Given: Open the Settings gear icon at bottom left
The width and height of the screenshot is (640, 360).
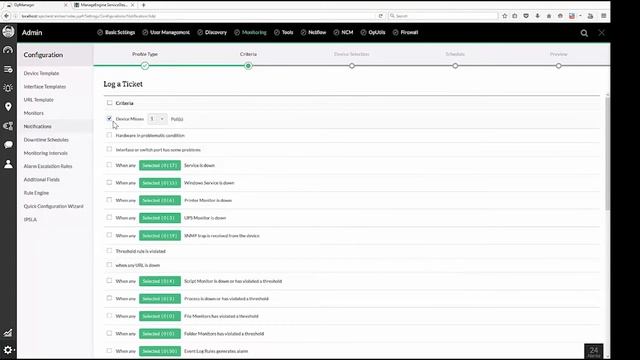Looking at the screenshot, I should (8, 350).
